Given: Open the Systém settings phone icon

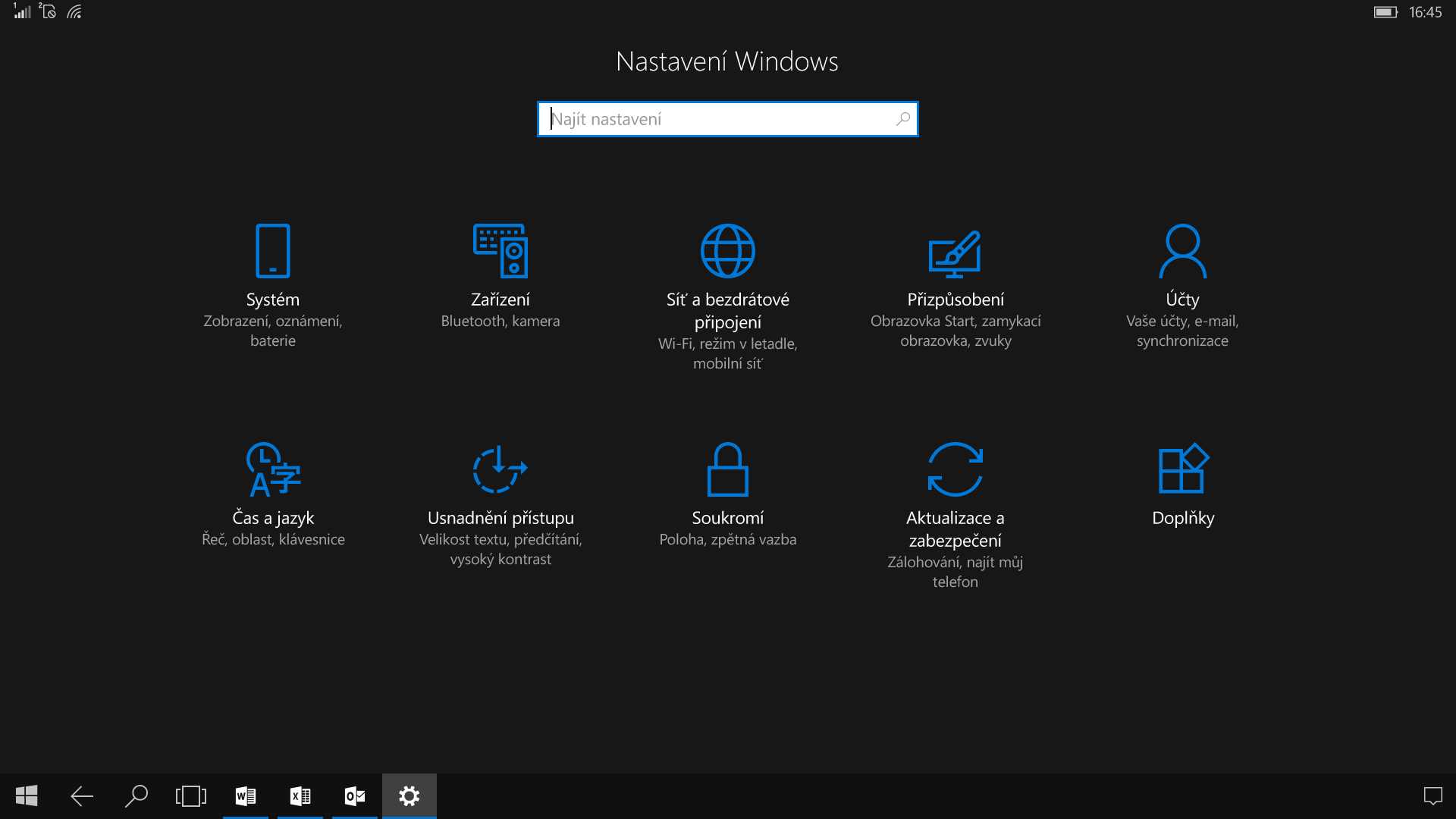Looking at the screenshot, I should pyautogui.click(x=273, y=251).
